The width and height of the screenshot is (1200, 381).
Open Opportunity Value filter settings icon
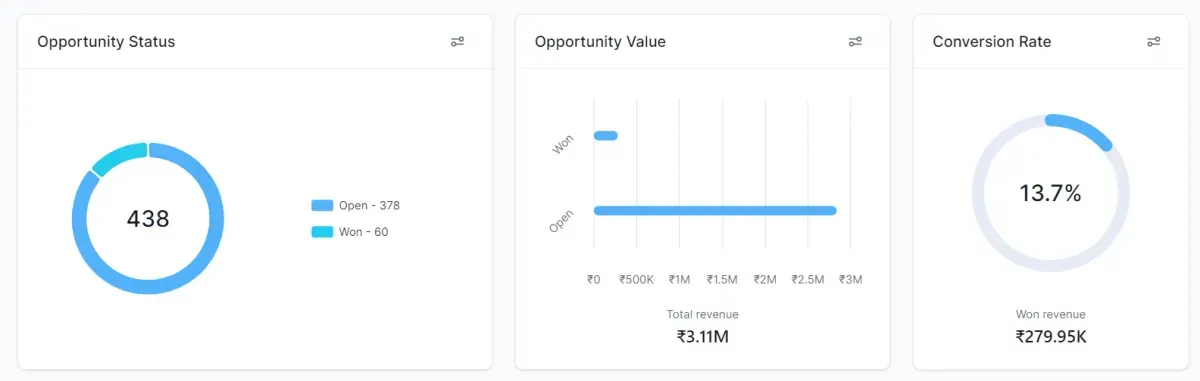855,42
